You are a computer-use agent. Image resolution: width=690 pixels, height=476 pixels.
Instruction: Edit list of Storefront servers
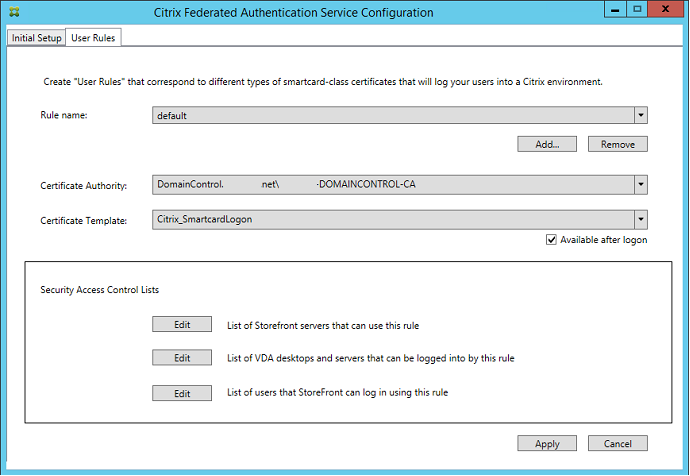pyautogui.click(x=182, y=324)
